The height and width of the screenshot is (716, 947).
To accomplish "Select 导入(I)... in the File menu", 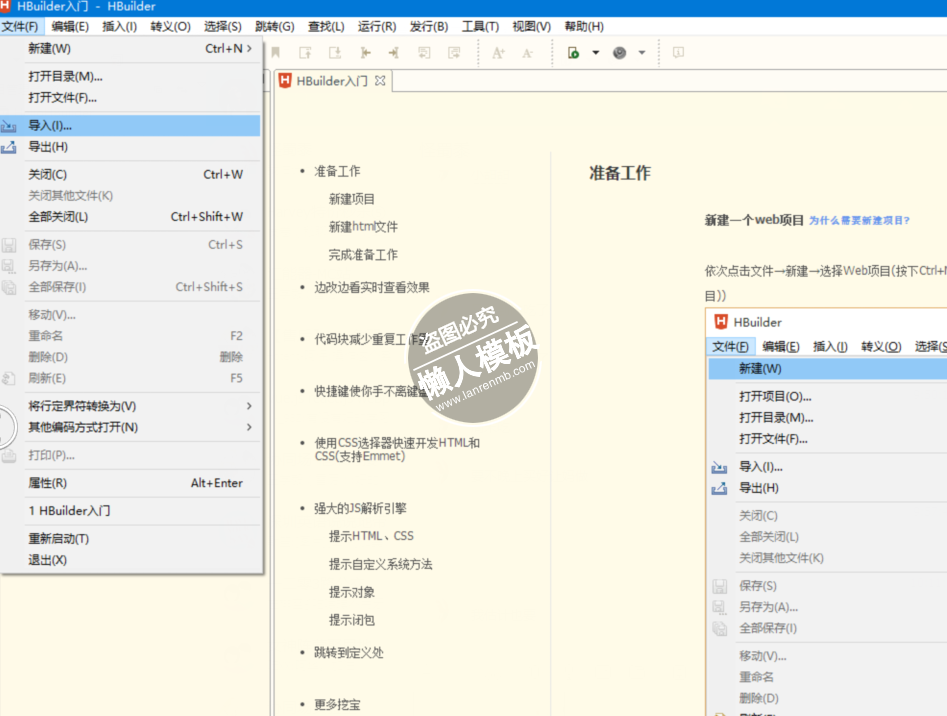I will 130,126.
